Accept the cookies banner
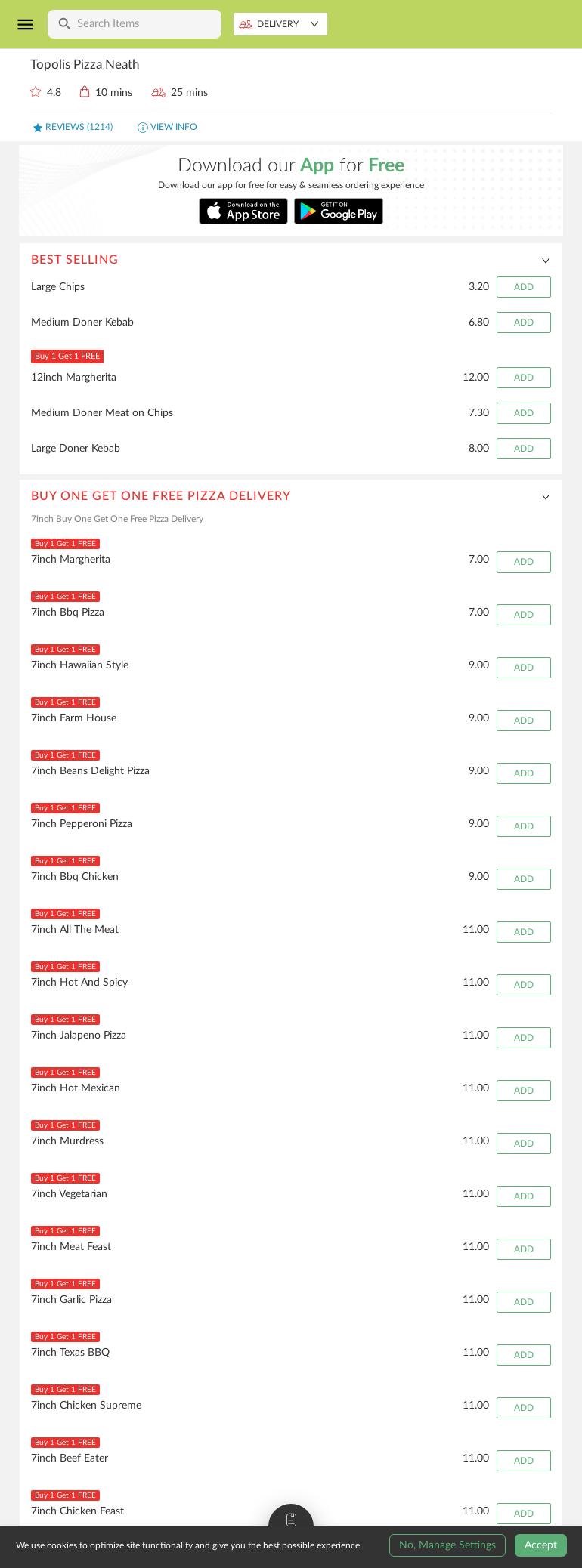This screenshot has width=582, height=1568. [x=540, y=1545]
